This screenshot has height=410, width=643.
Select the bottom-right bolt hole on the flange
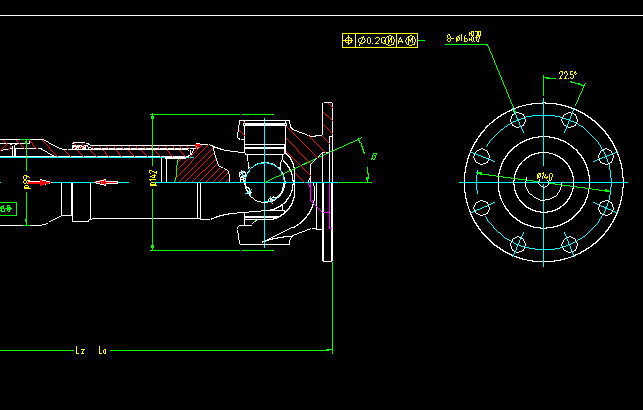tap(569, 245)
